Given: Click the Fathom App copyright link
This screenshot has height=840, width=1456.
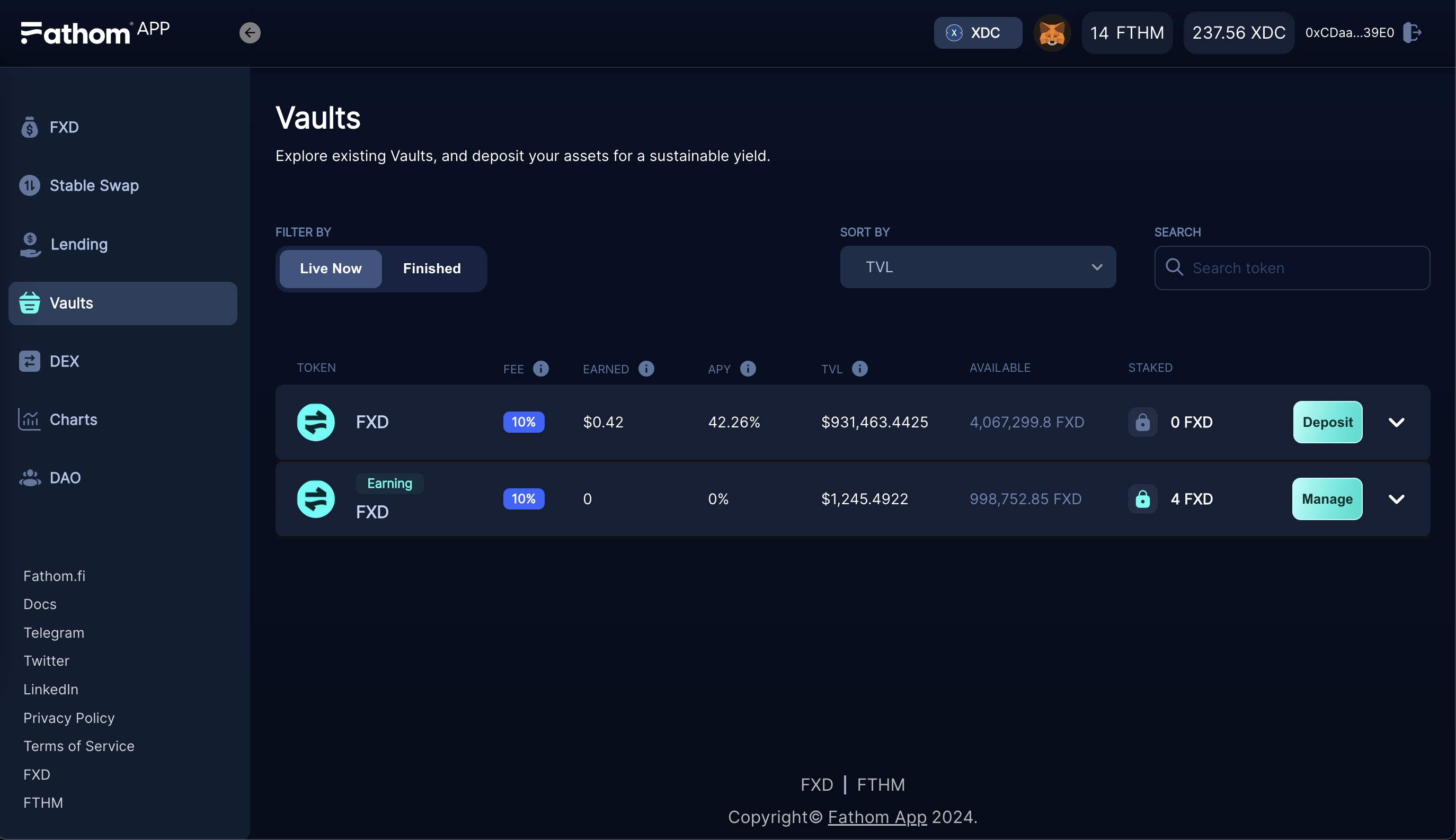Looking at the screenshot, I should 877,817.
